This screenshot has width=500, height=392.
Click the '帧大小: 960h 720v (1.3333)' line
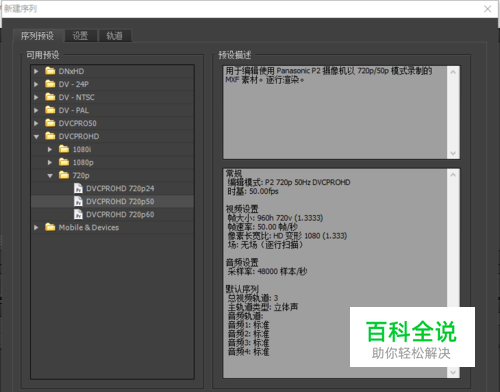(275, 218)
